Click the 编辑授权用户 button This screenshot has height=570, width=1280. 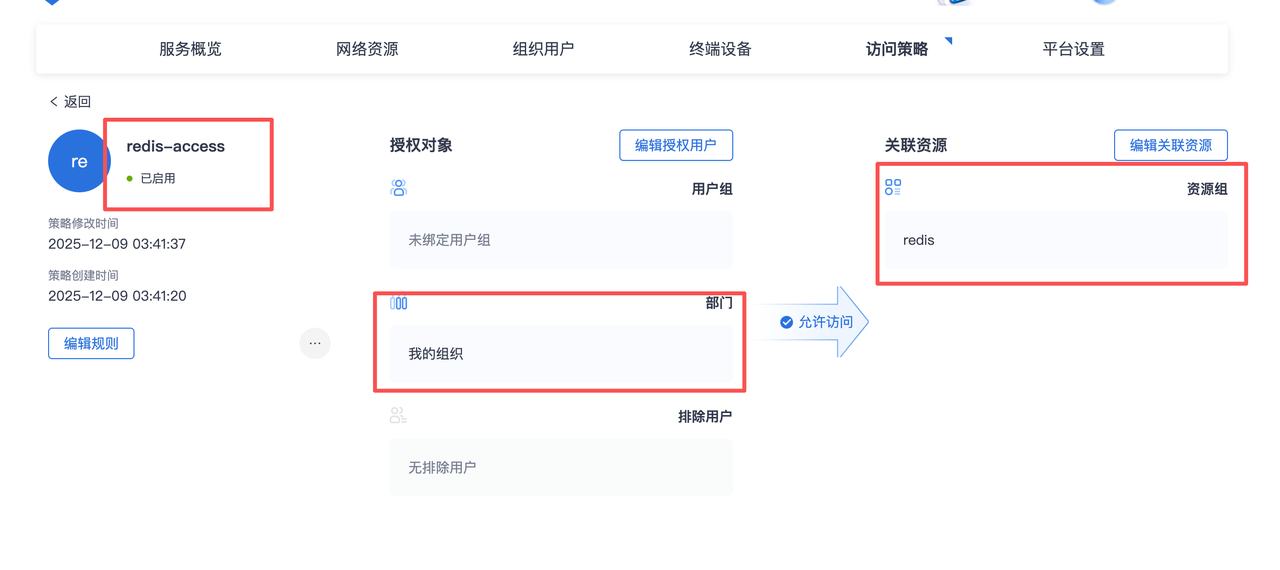[676, 145]
